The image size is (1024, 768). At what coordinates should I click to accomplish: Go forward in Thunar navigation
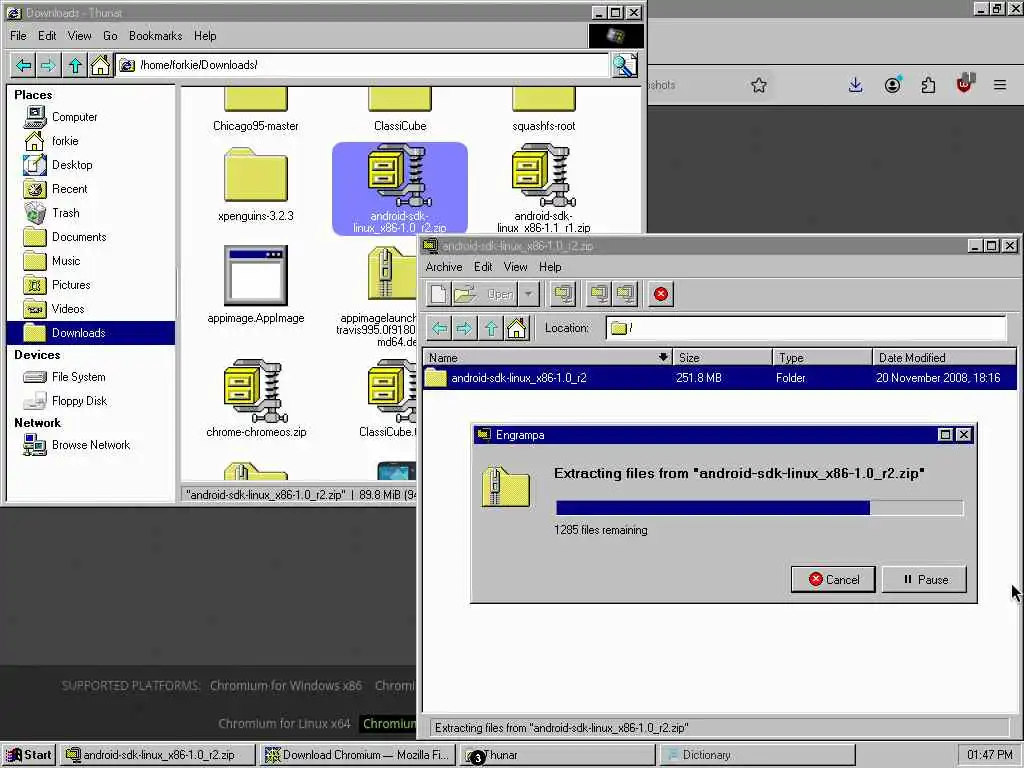[x=48, y=65]
